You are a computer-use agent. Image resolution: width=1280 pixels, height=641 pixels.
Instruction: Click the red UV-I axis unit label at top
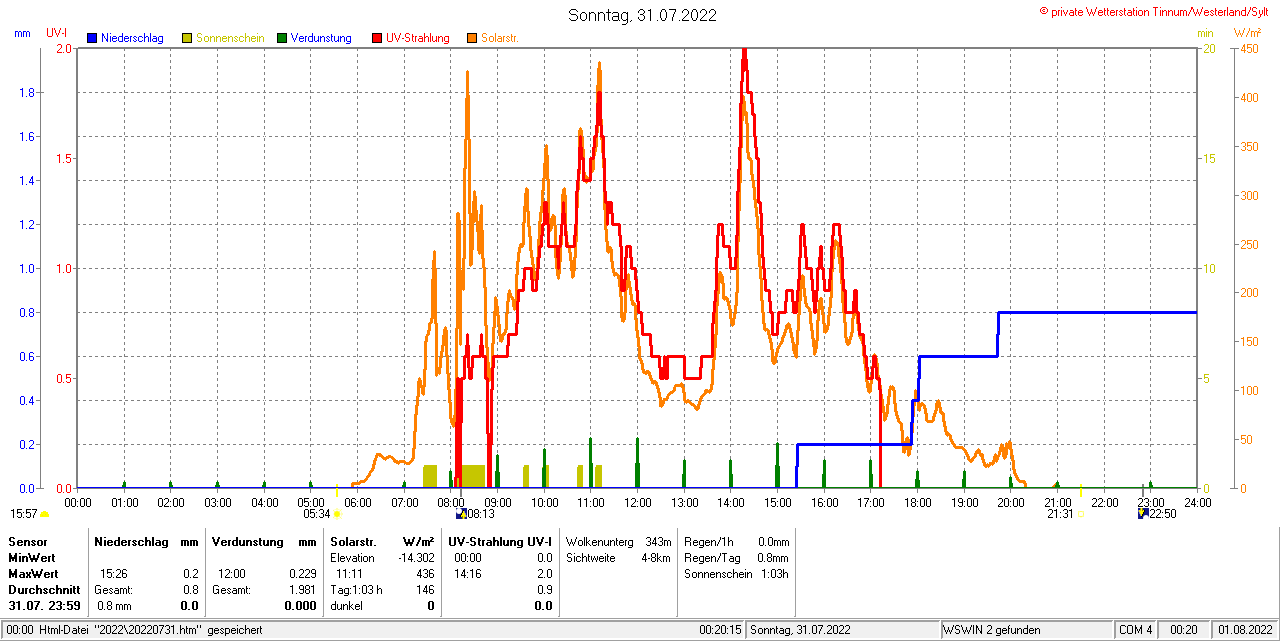tap(57, 33)
